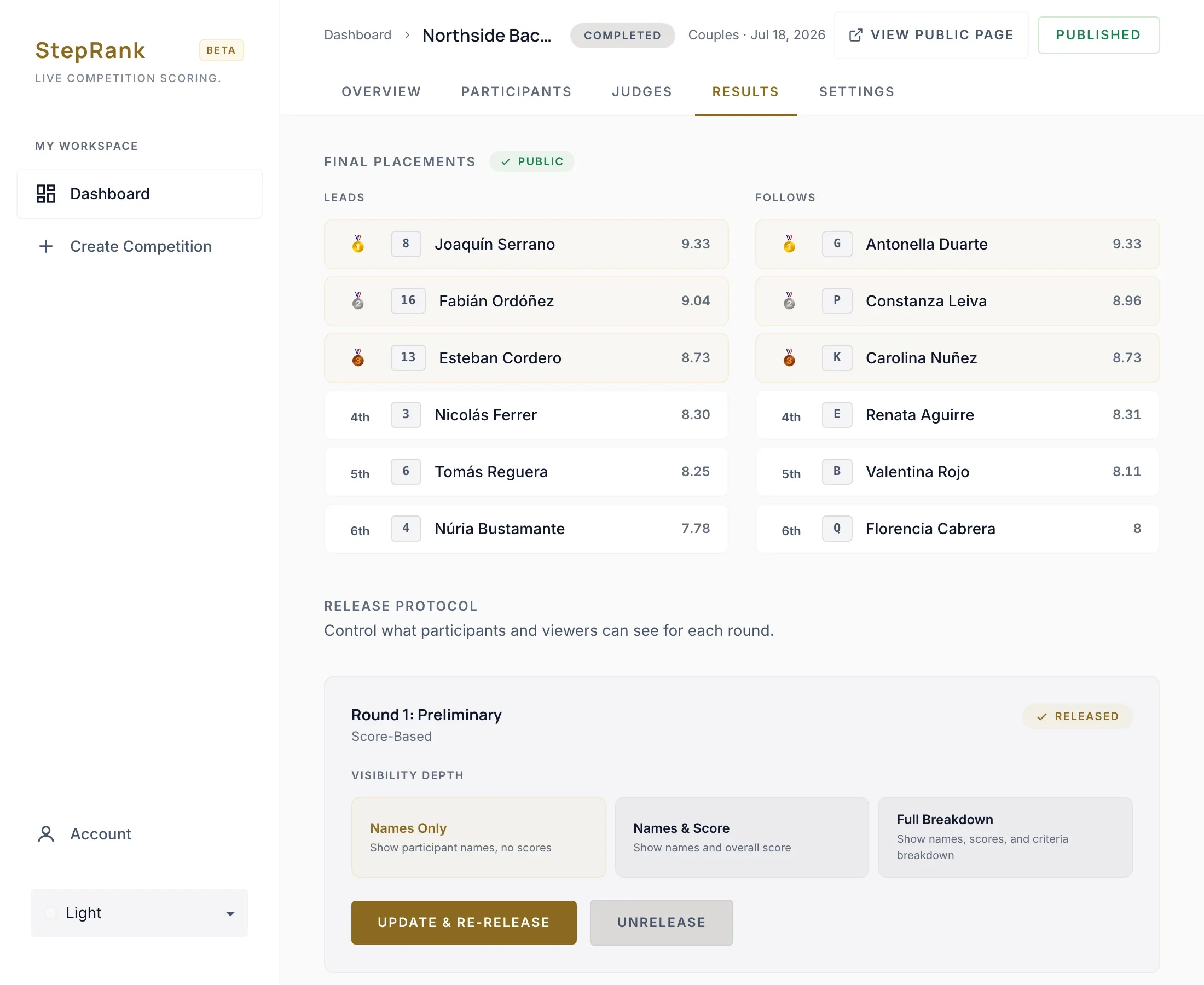Screen dimensions: 1204x985
Task: Click bib letter G badge for Antonella Duarte
Action: [x=837, y=244]
